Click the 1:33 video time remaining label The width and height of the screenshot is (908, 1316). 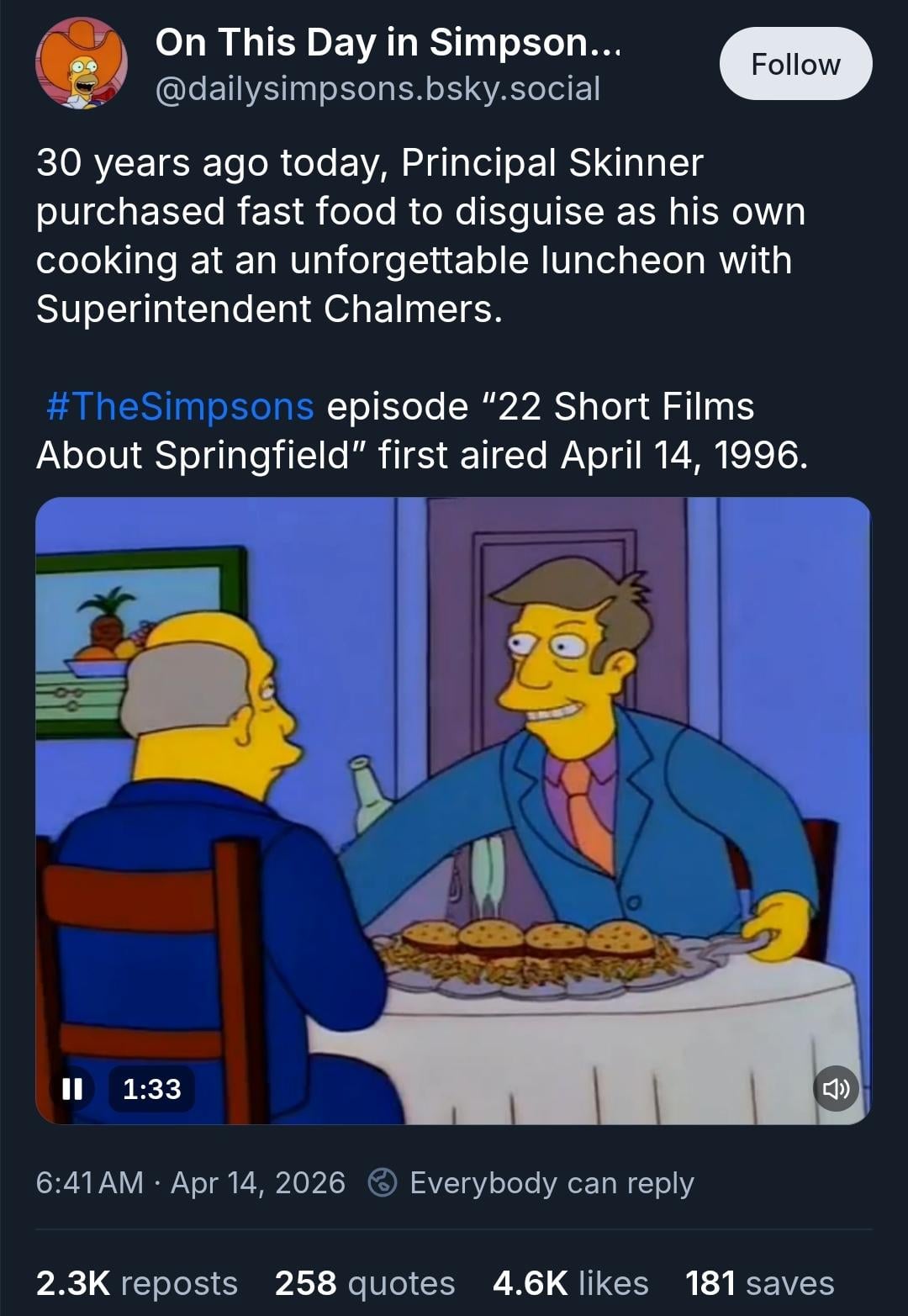pos(151,1089)
